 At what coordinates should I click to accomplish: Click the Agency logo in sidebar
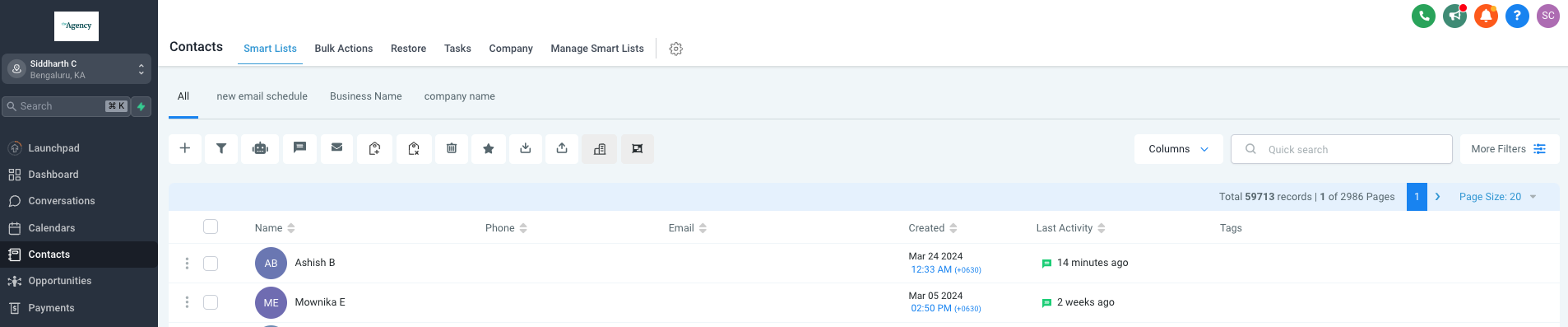(77, 26)
